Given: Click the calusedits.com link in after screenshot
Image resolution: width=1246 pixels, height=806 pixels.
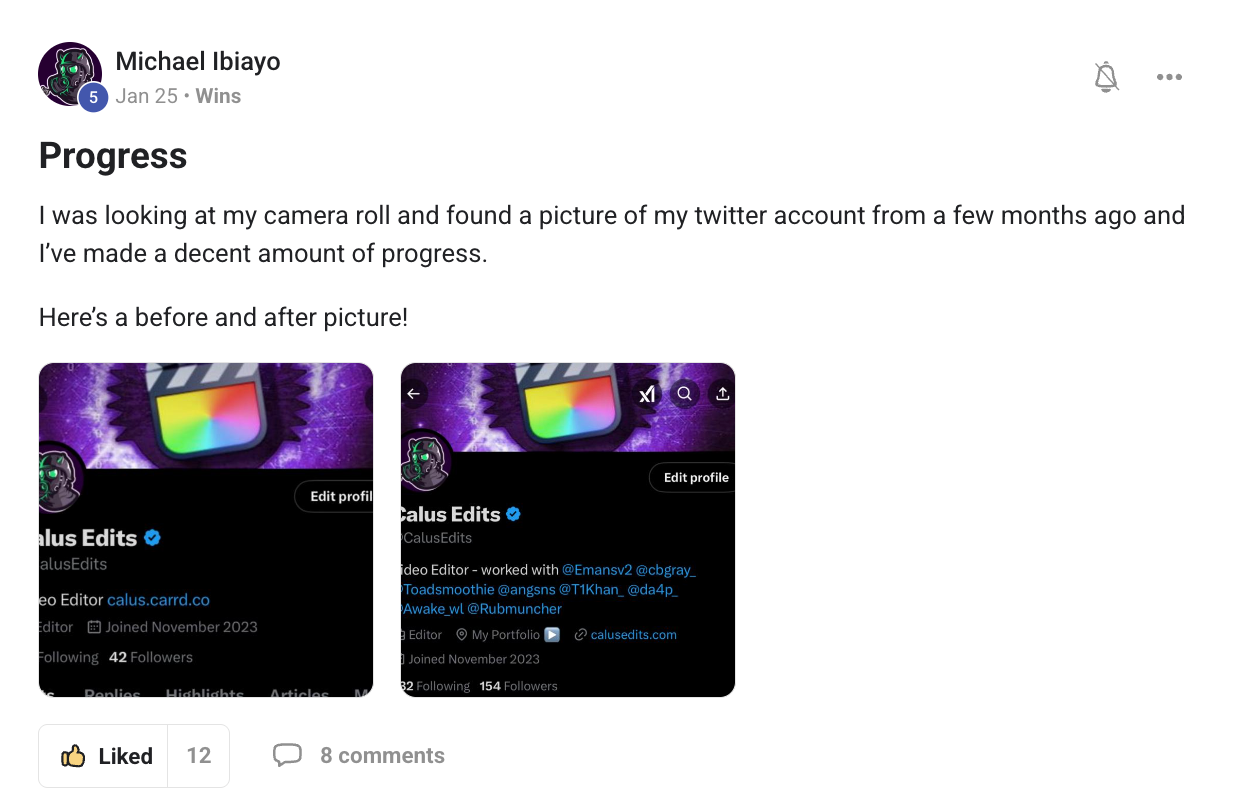Looking at the screenshot, I should [633, 635].
